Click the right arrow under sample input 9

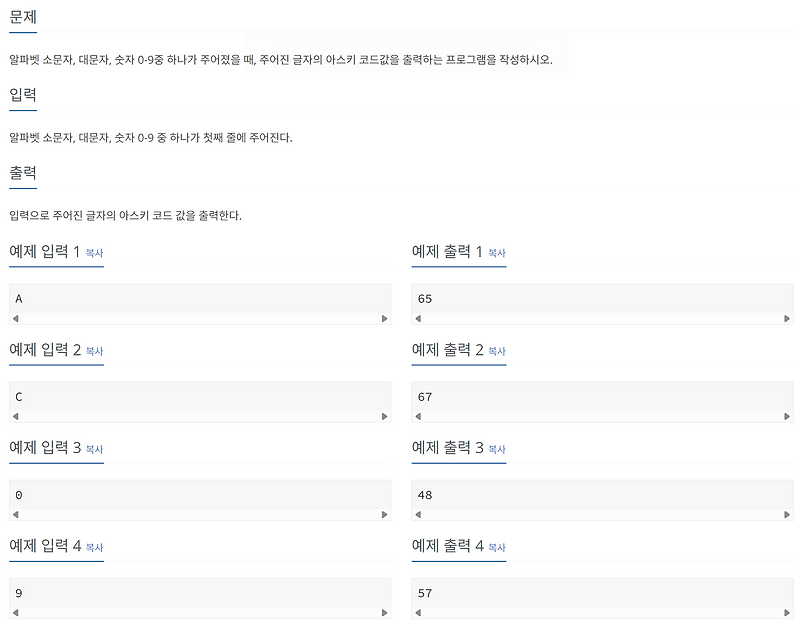[386, 612]
